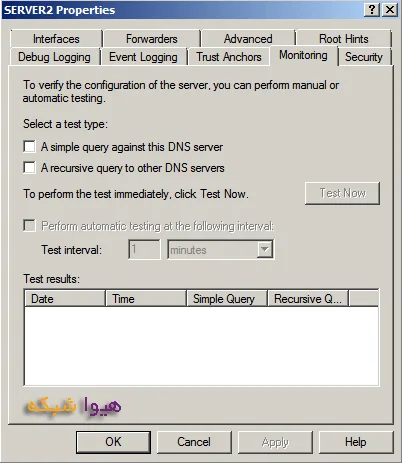Check recursive query to other DNS servers
This screenshot has height=463, width=402.
(29, 167)
